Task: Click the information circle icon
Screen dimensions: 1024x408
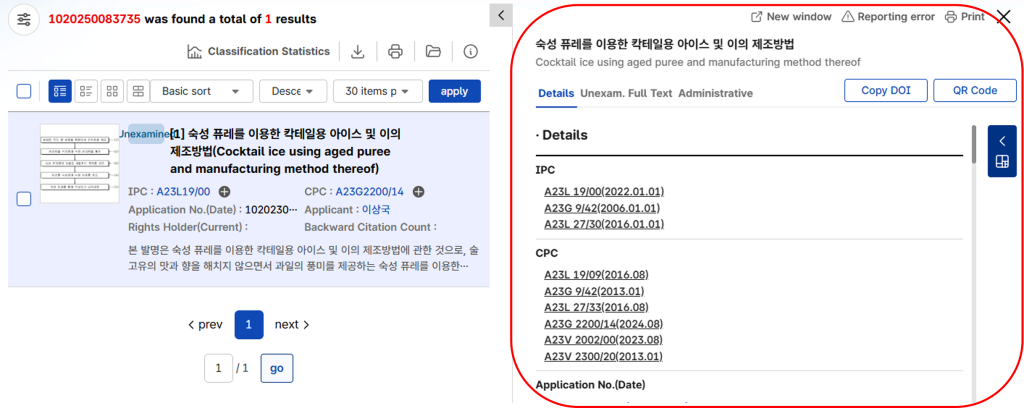Action: pyautogui.click(x=470, y=51)
